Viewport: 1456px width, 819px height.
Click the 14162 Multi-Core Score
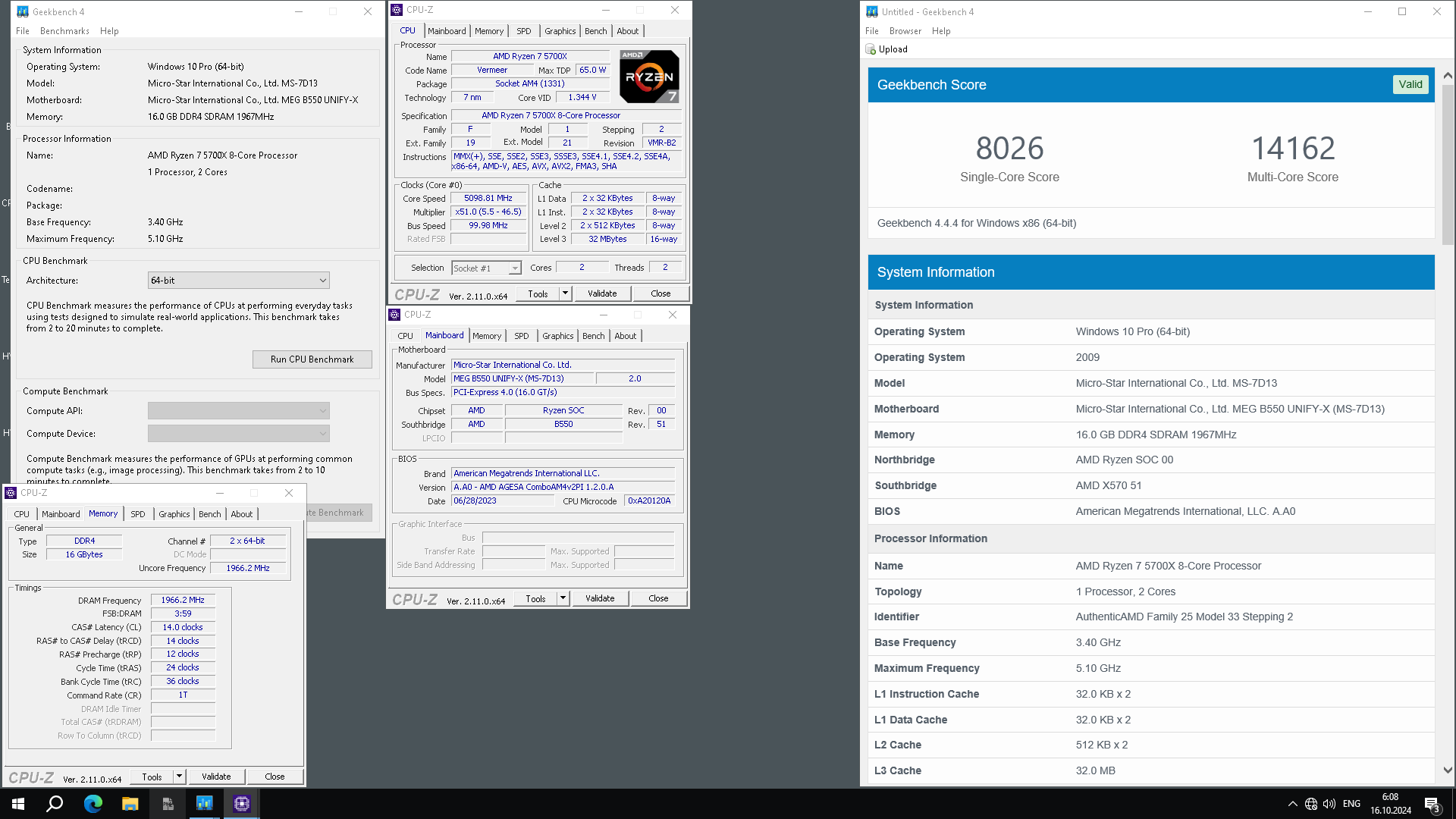(1293, 149)
